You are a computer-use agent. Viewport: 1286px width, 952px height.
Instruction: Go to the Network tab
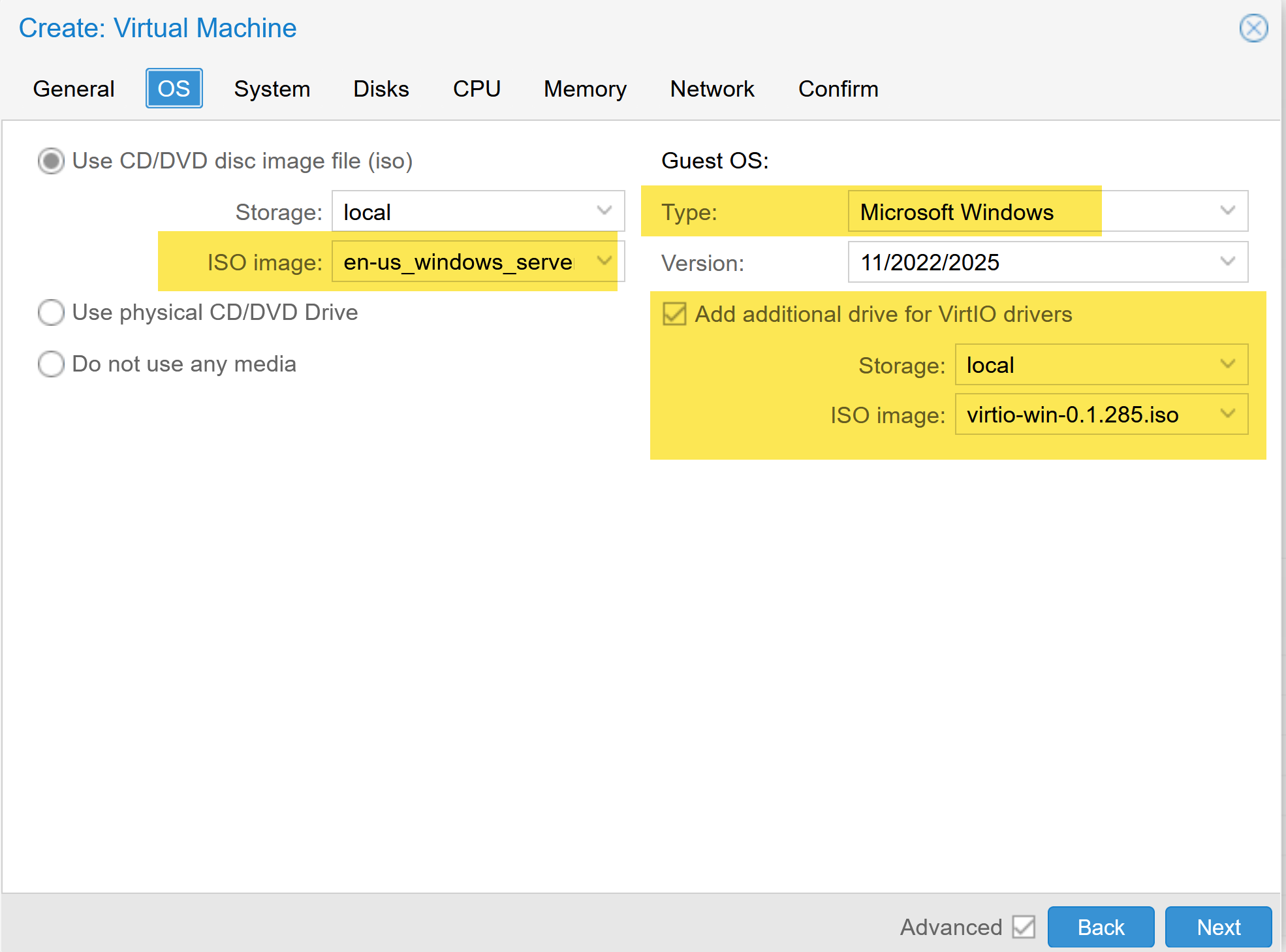[x=712, y=89]
